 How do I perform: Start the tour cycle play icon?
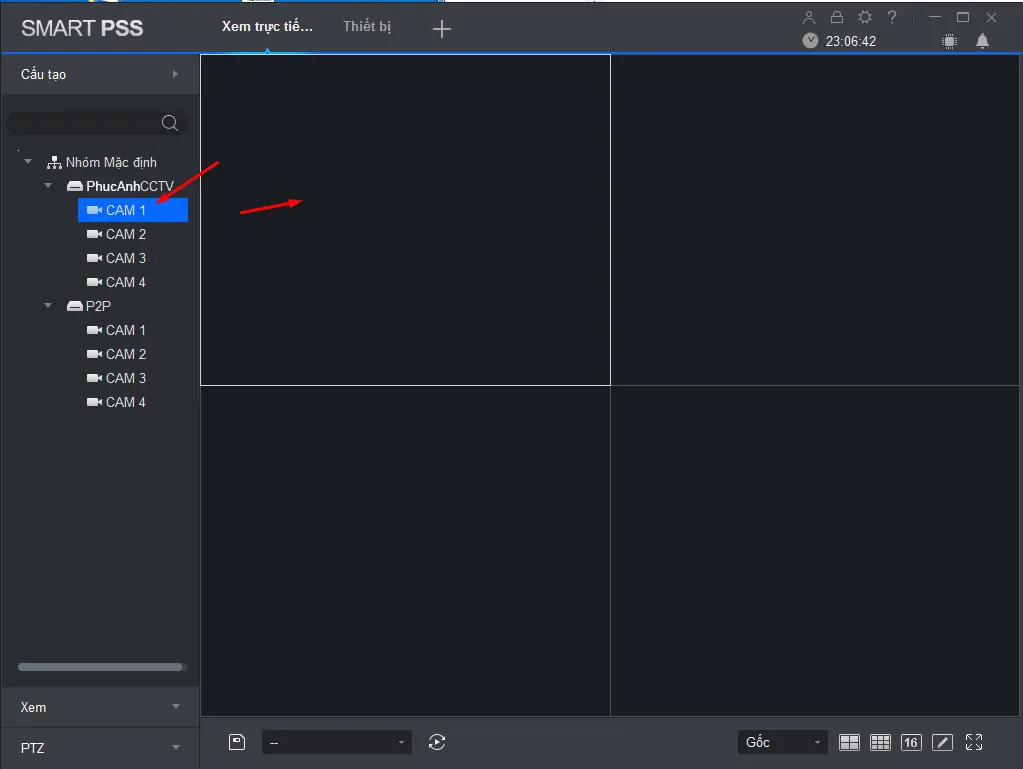[436, 742]
